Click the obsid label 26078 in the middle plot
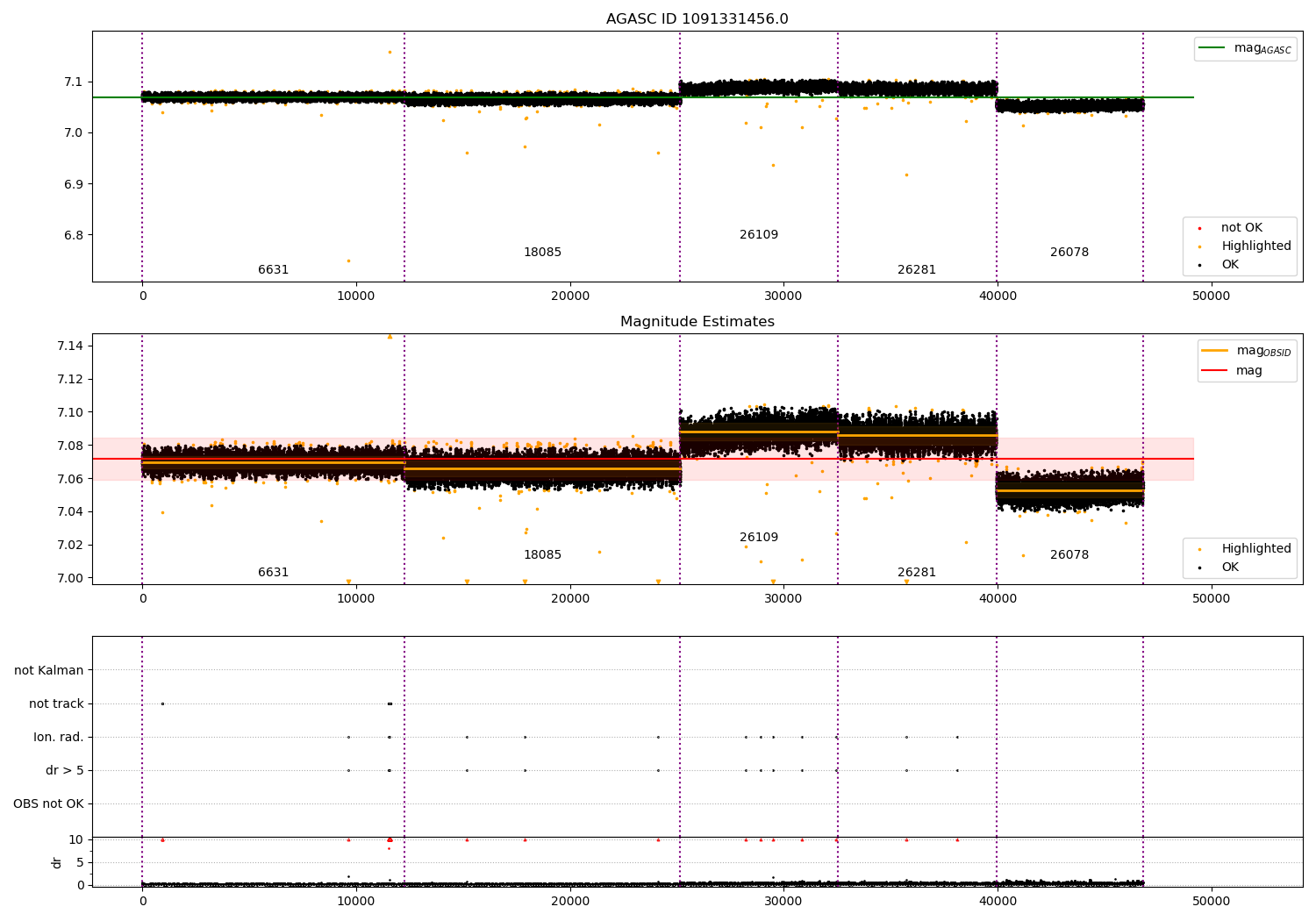1316x921 pixels. (x=1069, y=555)
